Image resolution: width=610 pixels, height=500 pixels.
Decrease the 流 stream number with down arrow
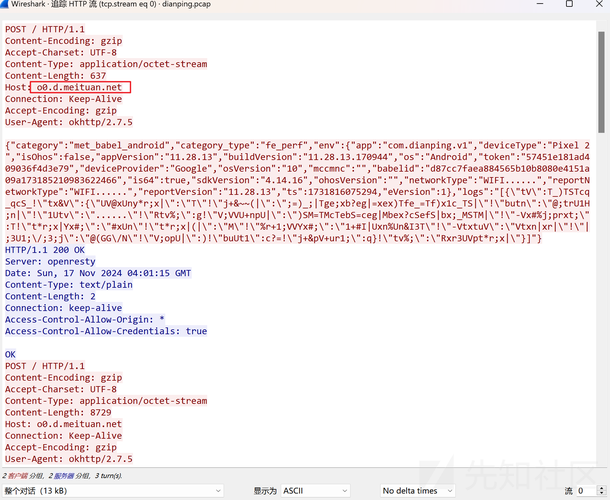pyautogui.click(x=602, y=493)
